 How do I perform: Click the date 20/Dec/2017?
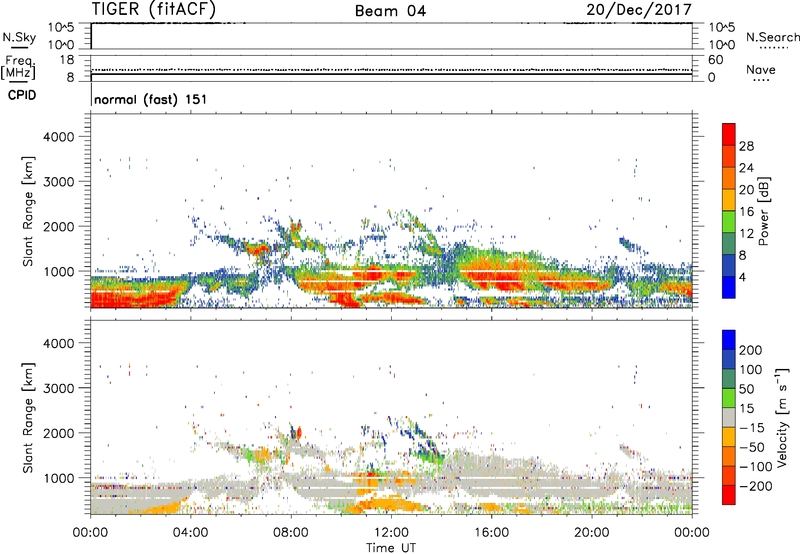coord(639,10)
